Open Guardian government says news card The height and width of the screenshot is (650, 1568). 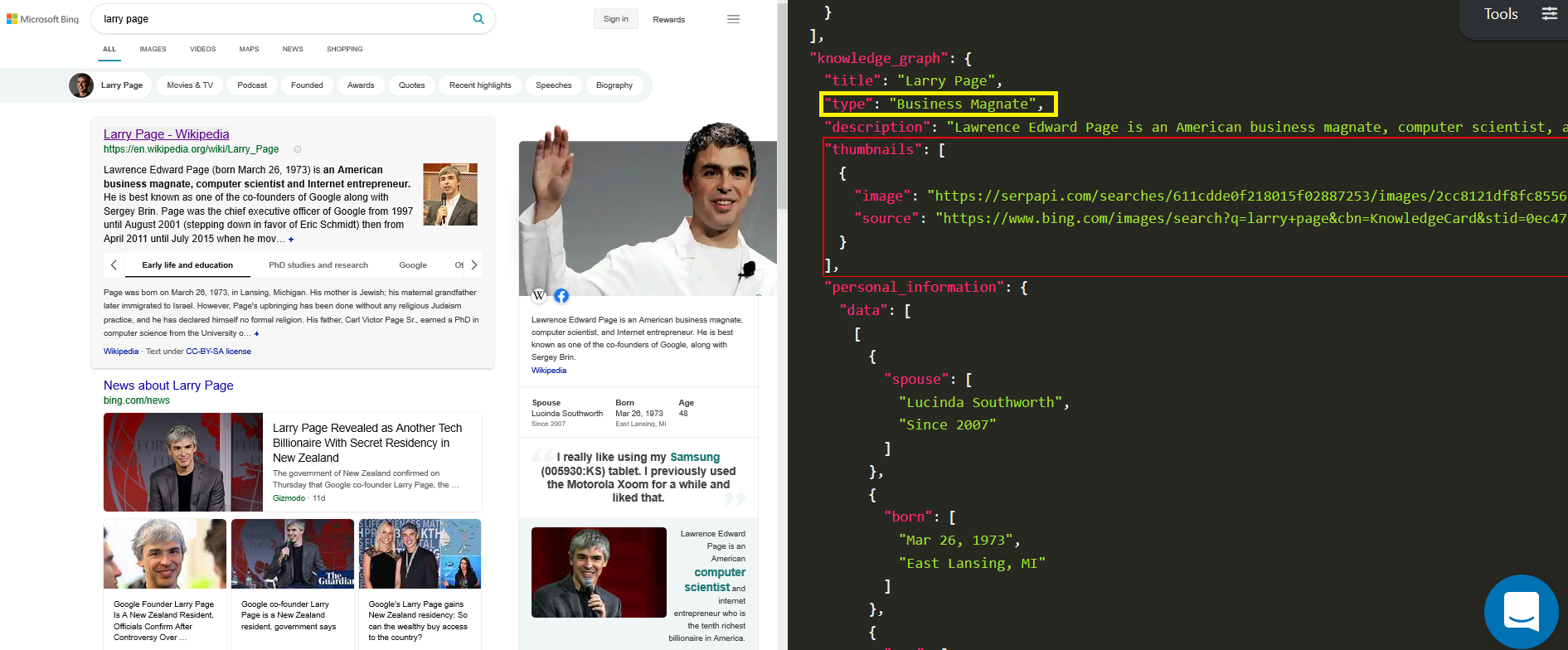click(x=292, y=585)
